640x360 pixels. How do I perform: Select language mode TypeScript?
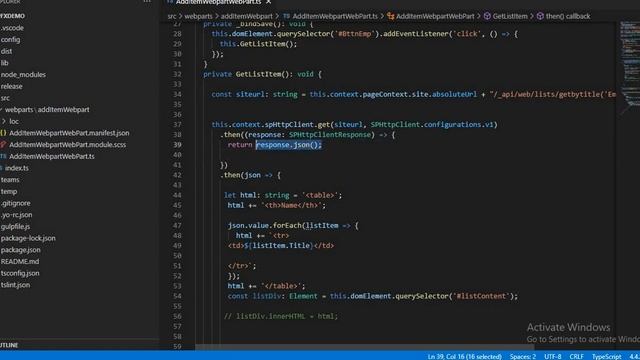coord(607,356)
